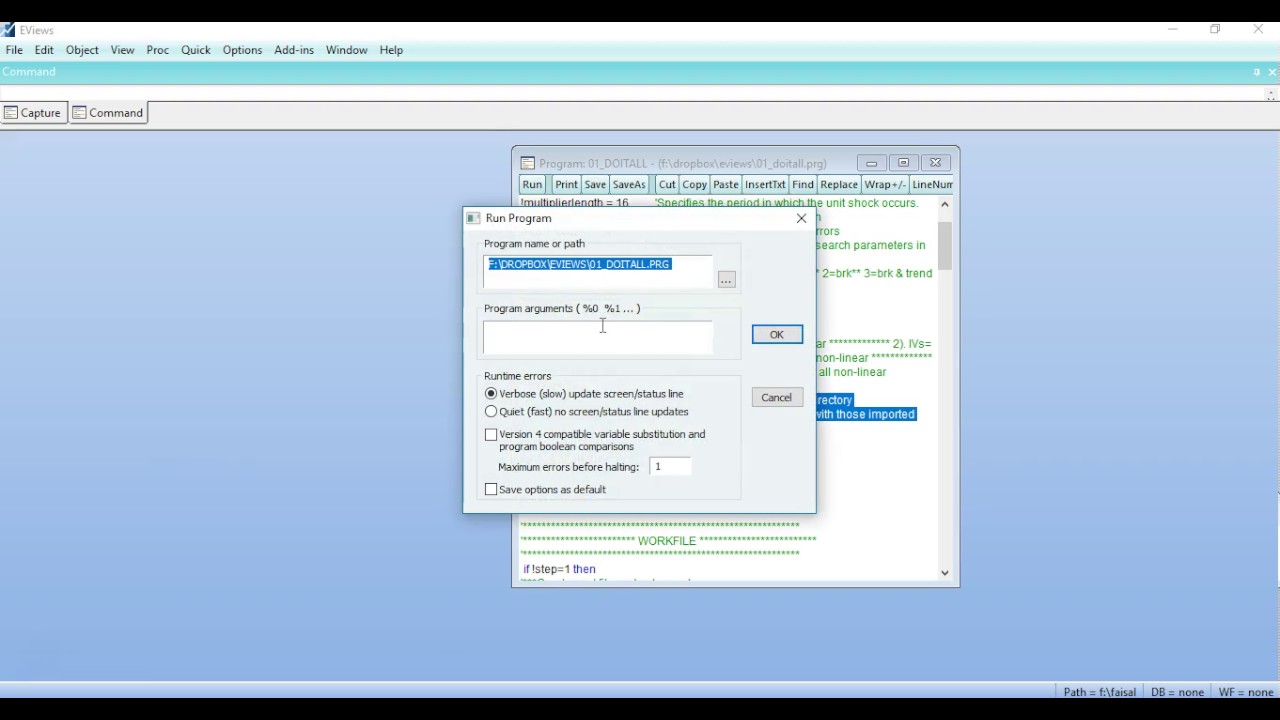1280x720 pixels.
Task: Click the maximum errors before halting field
Action: click(x=671, y=467)
